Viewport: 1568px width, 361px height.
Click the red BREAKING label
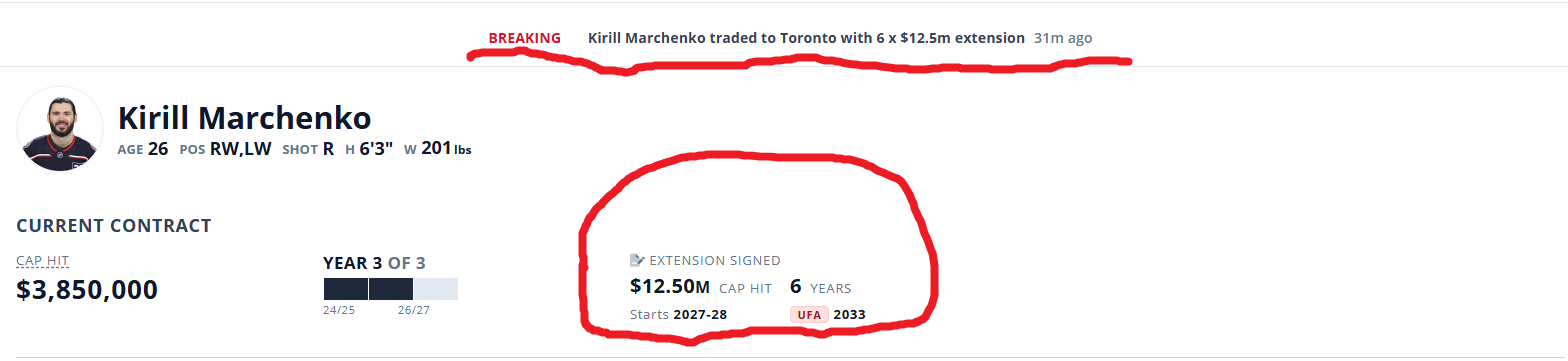pos(524,38)
